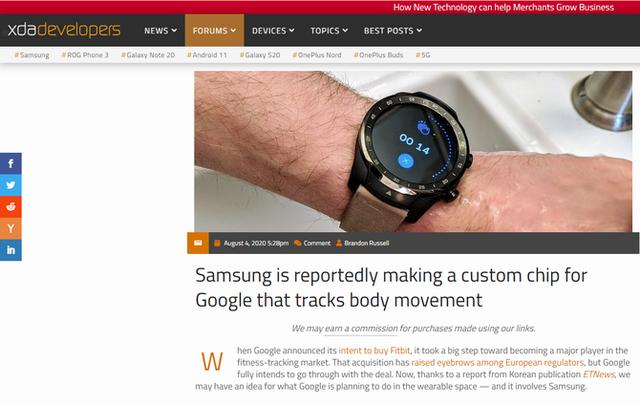This screenshot has height=405, width=640.
Task: Select the Galaxy Note 20 tag
Action: [148, 55]
